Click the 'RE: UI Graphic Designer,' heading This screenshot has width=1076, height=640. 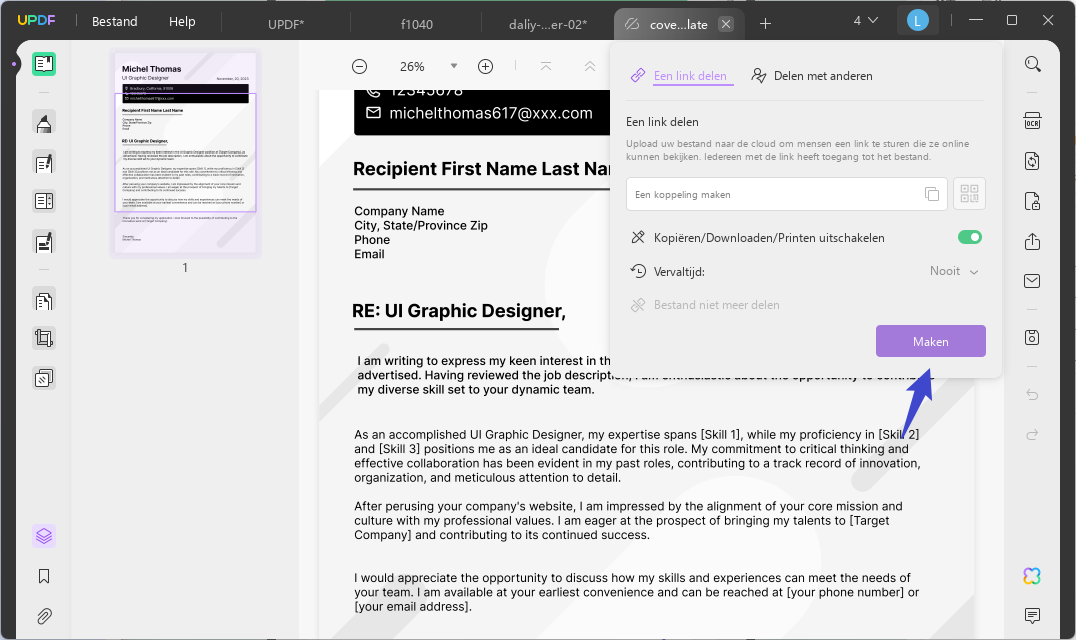[x=459, y=311]
